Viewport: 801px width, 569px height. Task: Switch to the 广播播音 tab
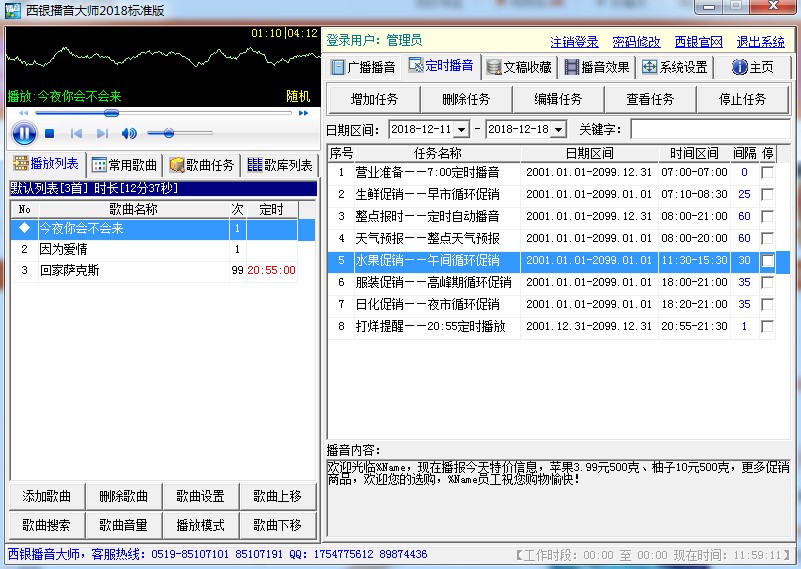[x=362, y=67]
